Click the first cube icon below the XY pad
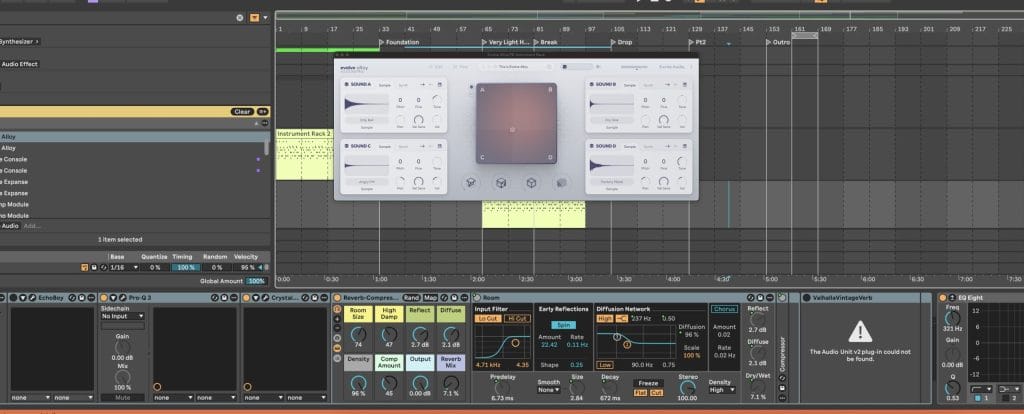The image size is (1024, 414). point(469,183)
